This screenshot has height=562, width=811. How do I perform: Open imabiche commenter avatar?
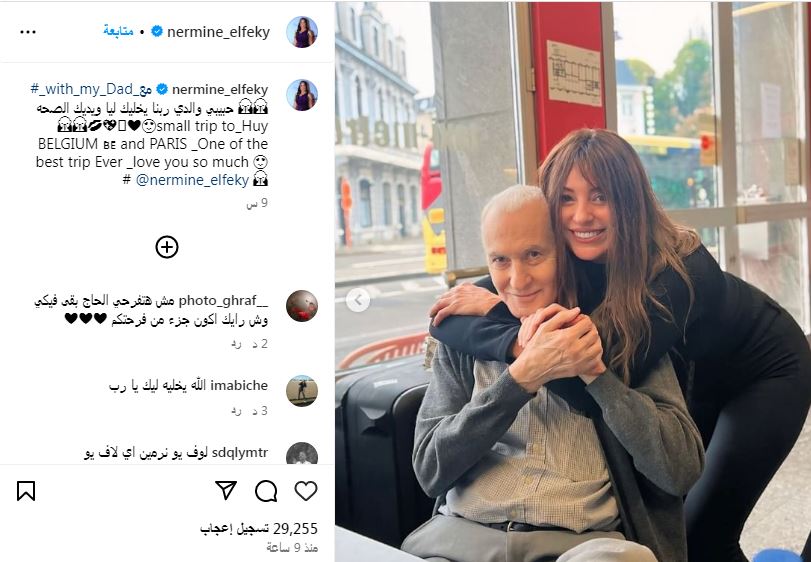point(302,391)
